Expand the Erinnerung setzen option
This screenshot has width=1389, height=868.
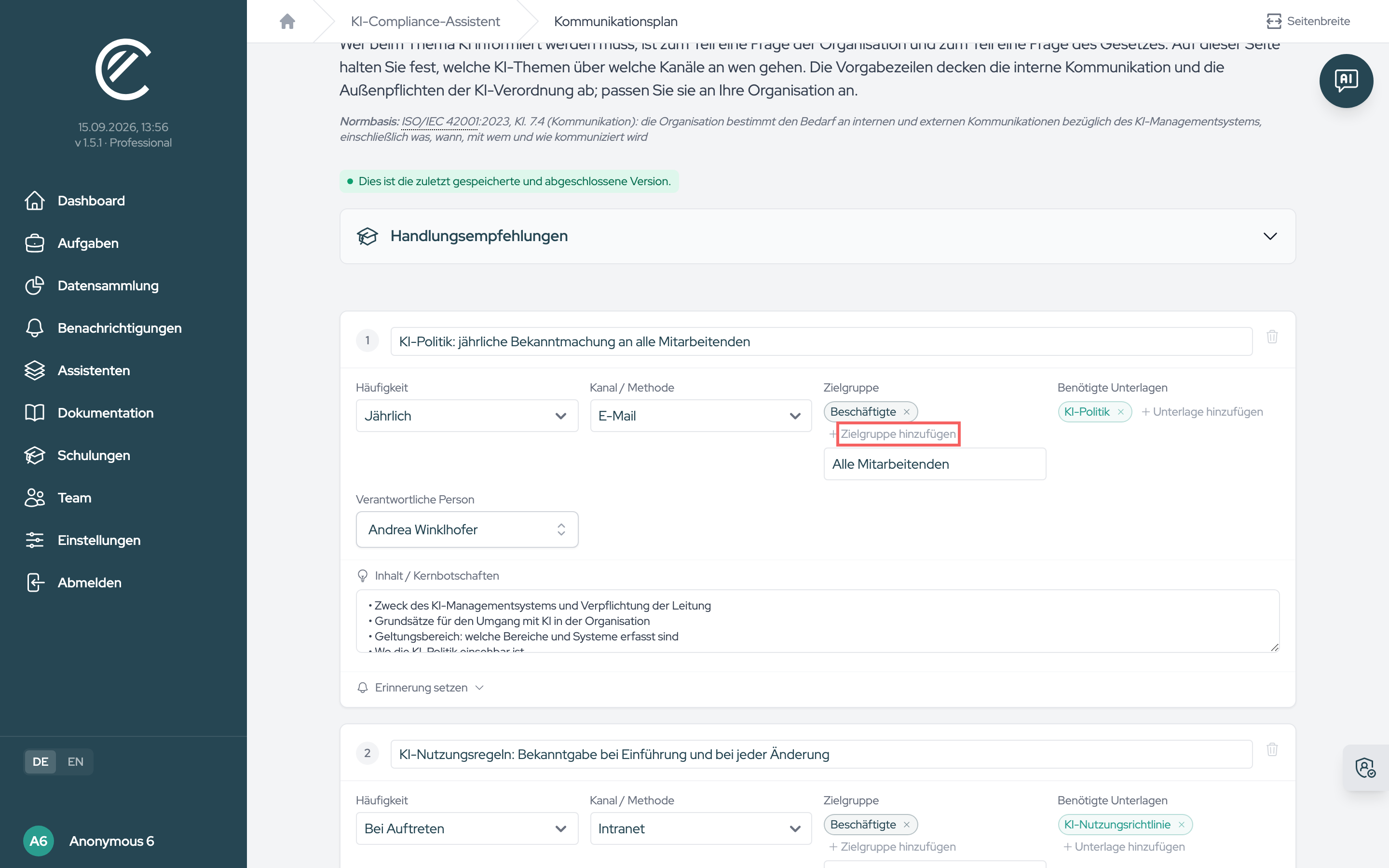pyautogui.click(x=421, y=688)
